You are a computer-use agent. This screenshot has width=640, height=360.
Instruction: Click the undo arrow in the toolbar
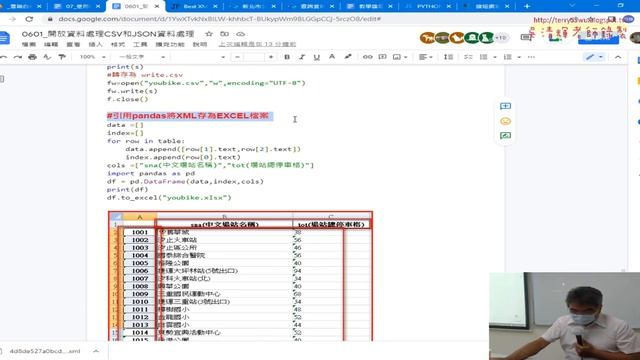pyautogui.click(x=3, y=57)
